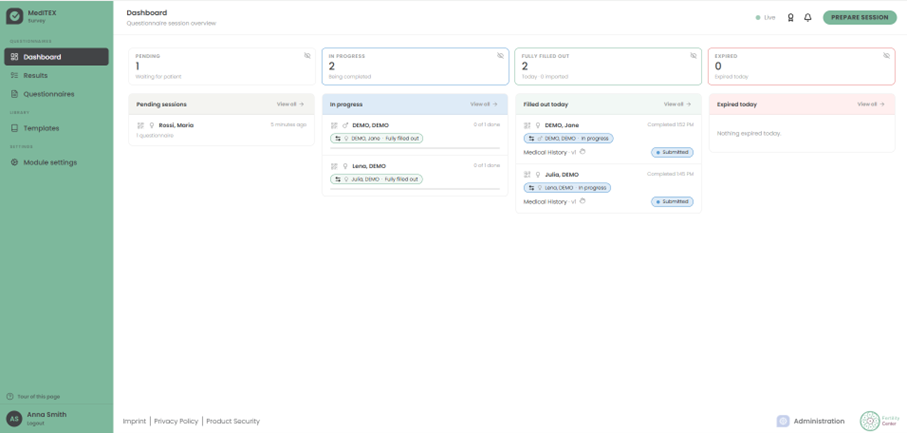This screenshot has height=433, width=907.
Task: Start the Tour of this page
Action: (x=38, y=397)
